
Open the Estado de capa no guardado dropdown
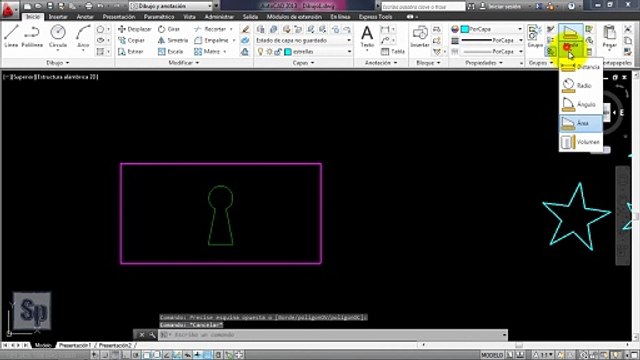tap(303, 40)
